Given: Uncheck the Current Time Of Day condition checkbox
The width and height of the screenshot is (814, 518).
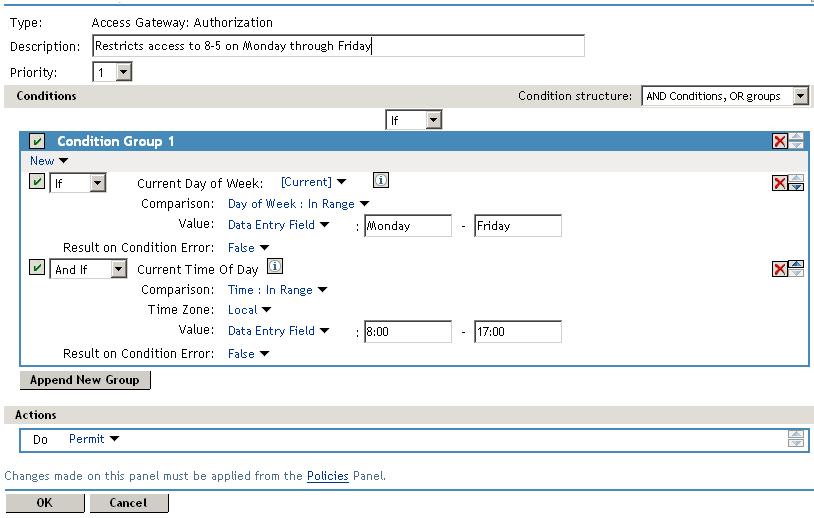Looking at the screenshot, I should [x=37, y=269].
